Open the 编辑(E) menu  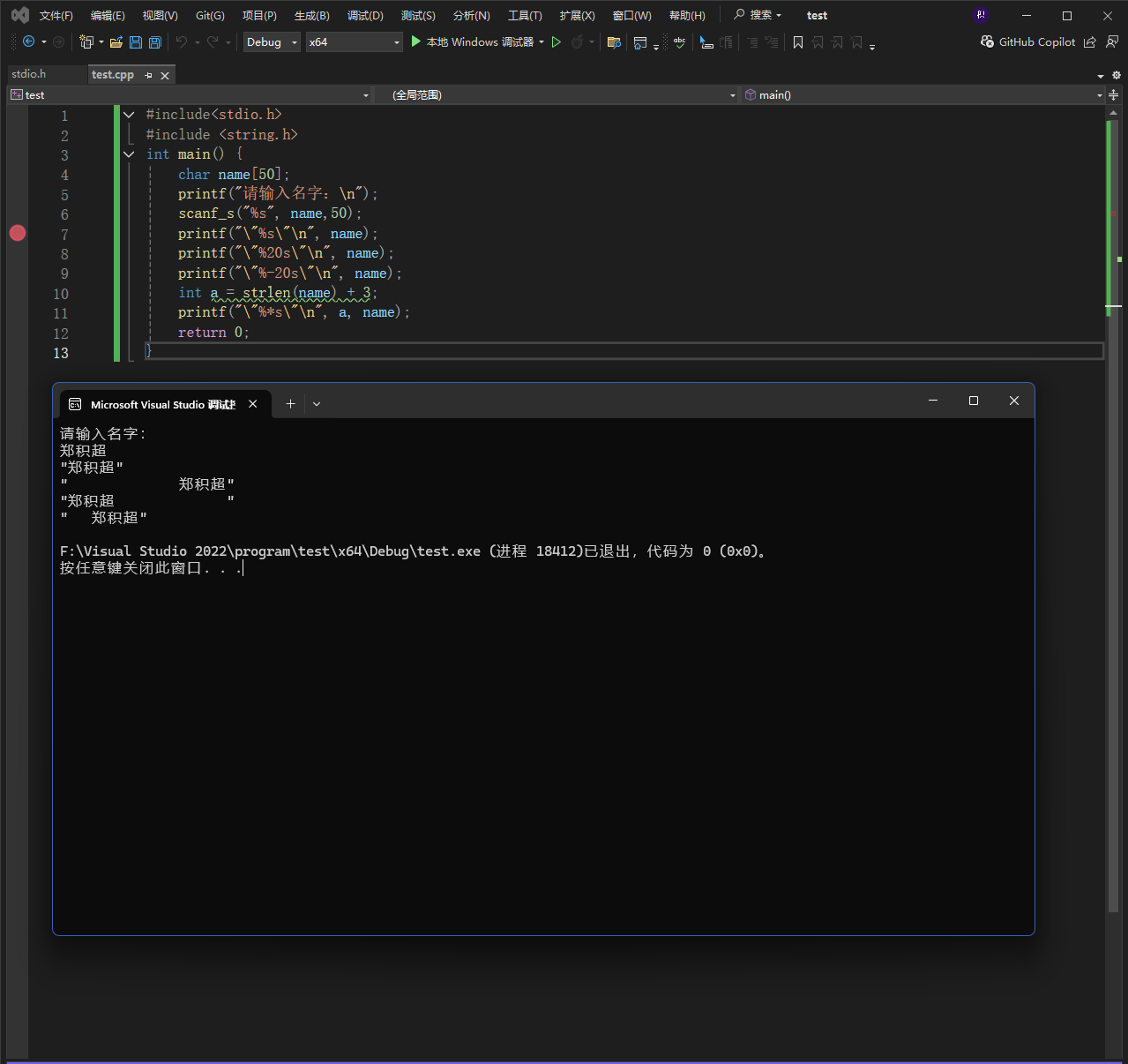point(108,15)
